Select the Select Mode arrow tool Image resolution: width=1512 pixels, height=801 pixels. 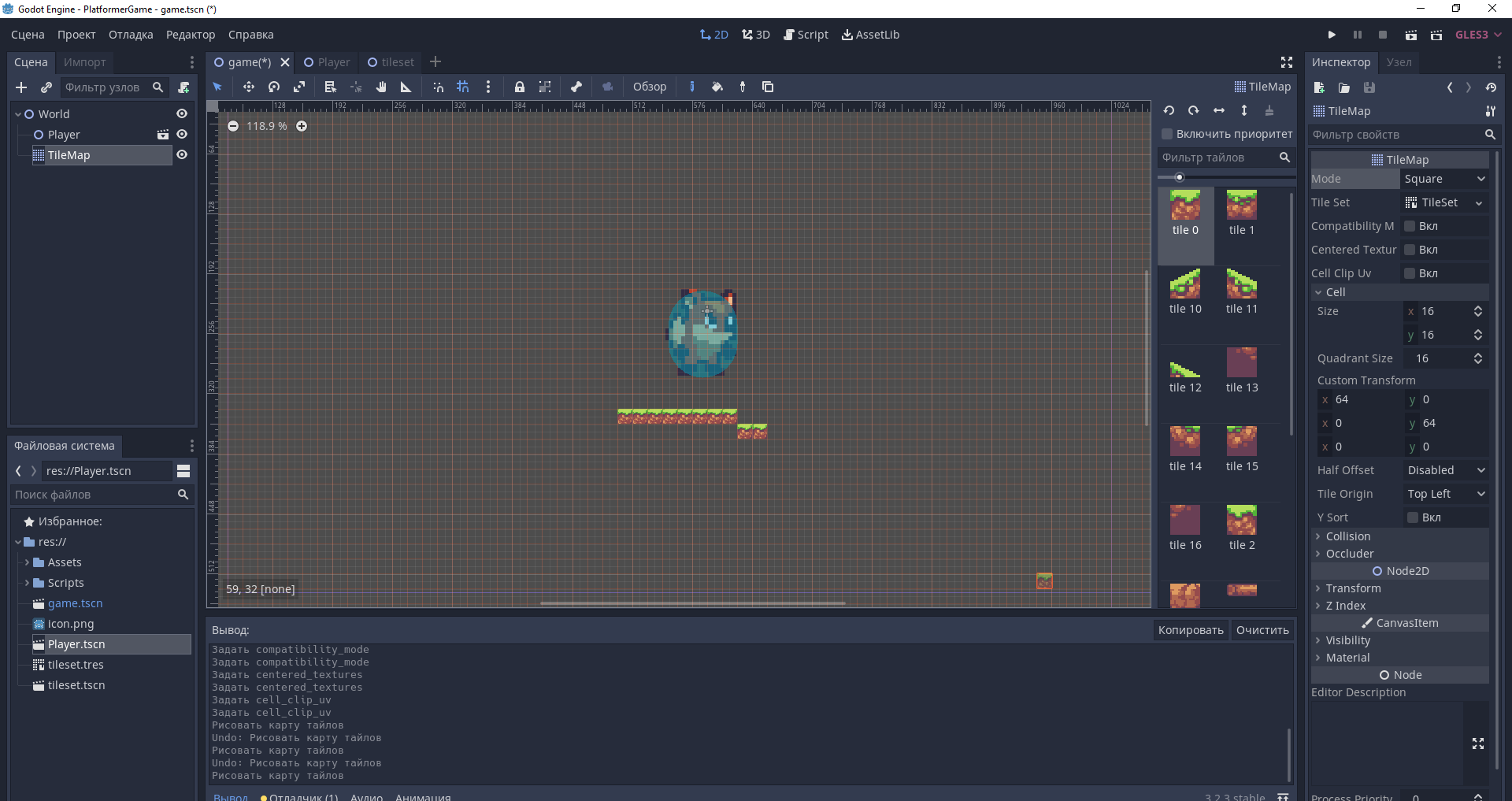(x=217, y=87)
